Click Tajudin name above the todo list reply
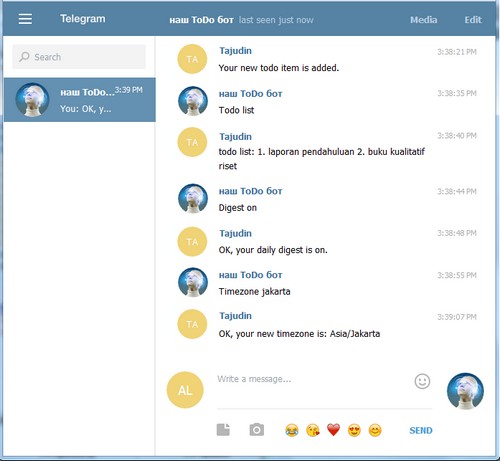The height and width of the screenshot is (461, 500). point(235,137)
